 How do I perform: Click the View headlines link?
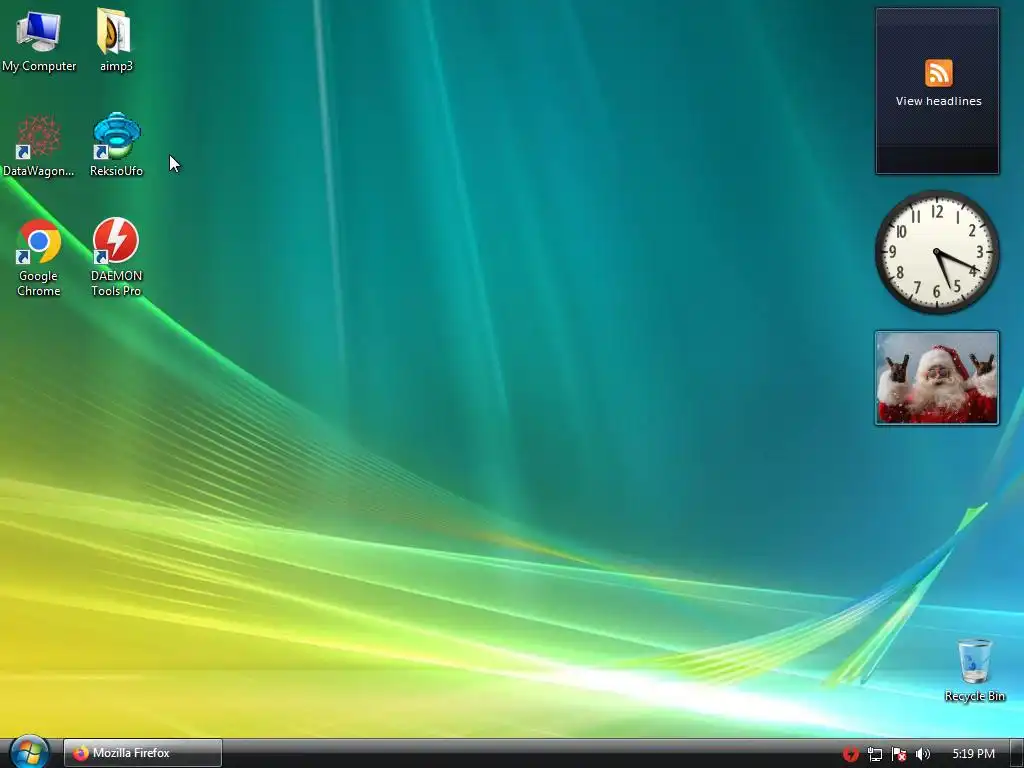[938, 101]
